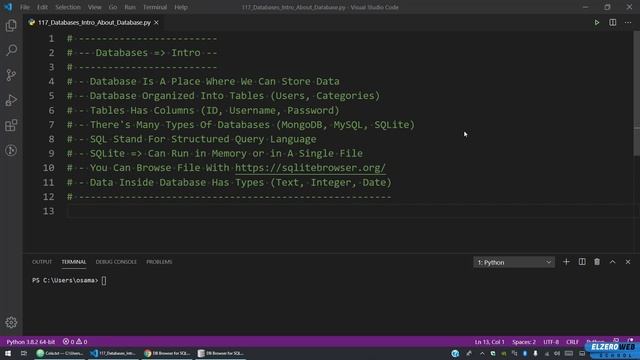Show hidden system tray icons
This screenshot has height=360, width=640.
pos(482,353)
